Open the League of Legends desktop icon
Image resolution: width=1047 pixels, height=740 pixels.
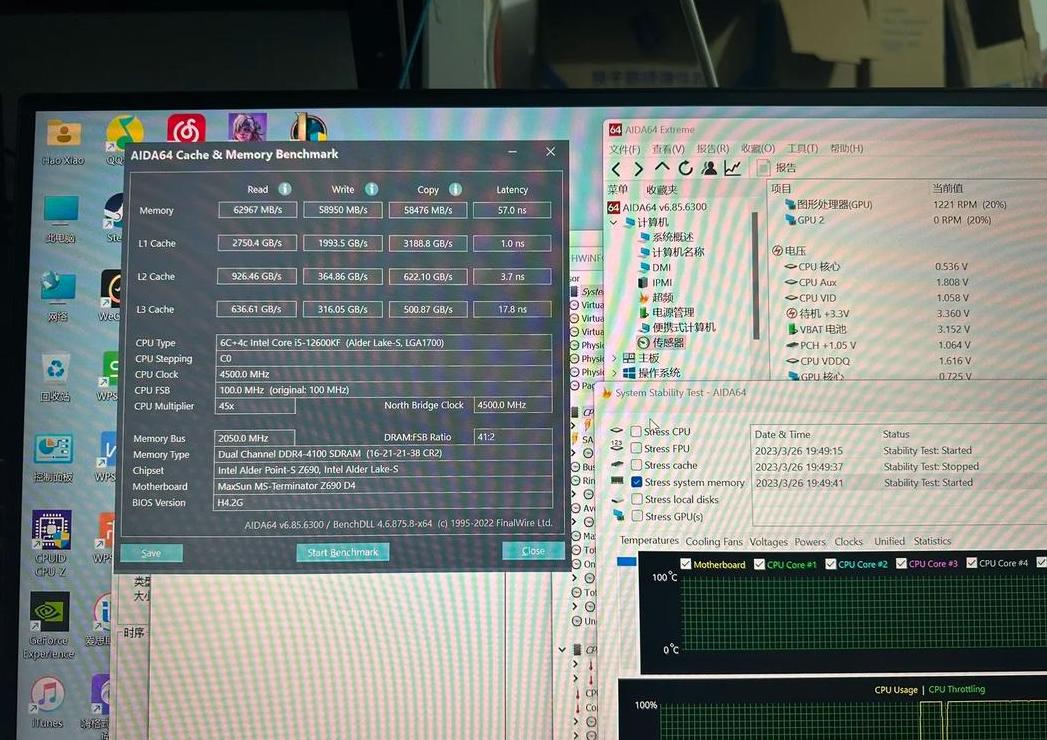pos(308,128)
